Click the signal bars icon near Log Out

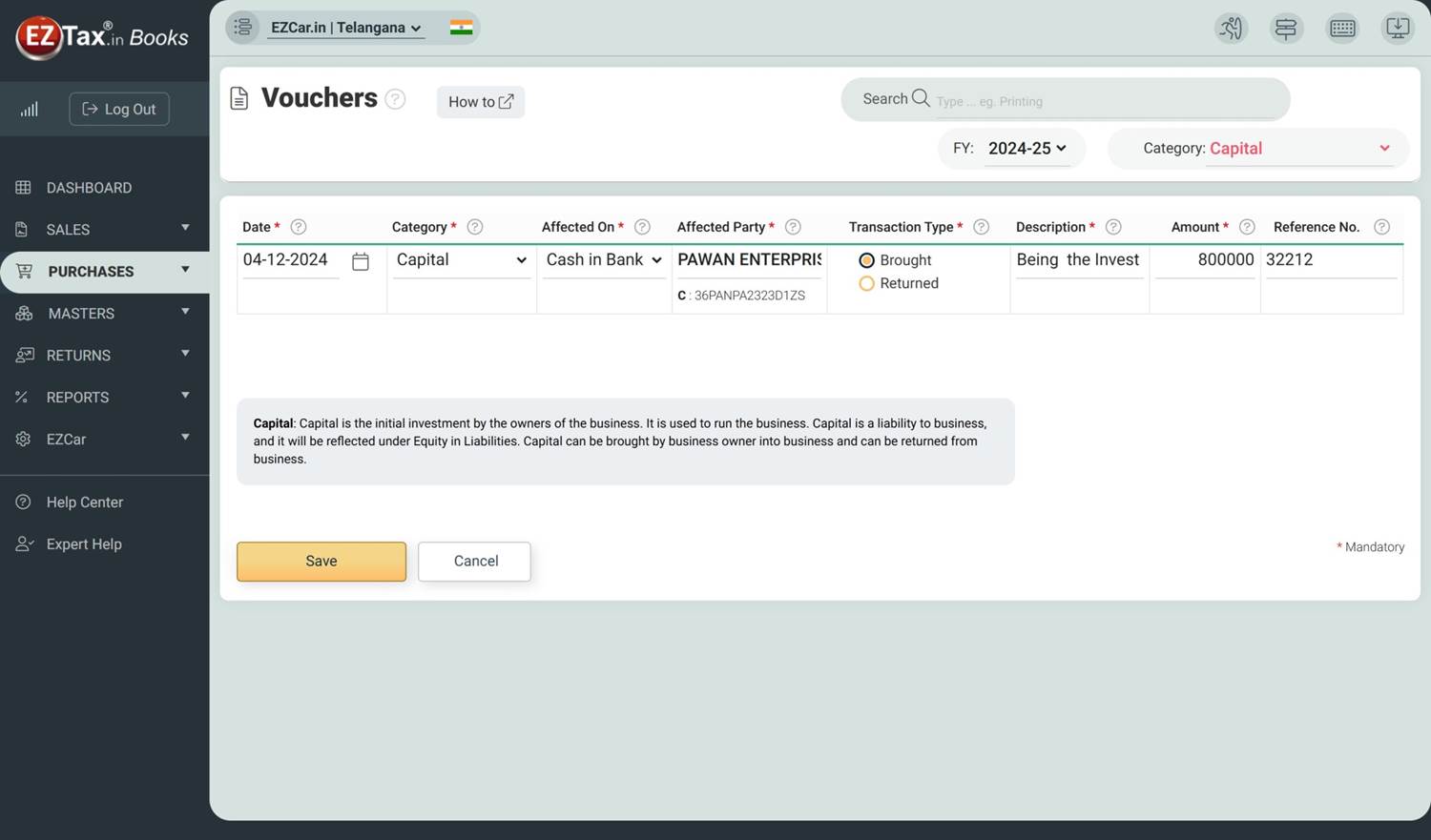click(x=30, y=110)
